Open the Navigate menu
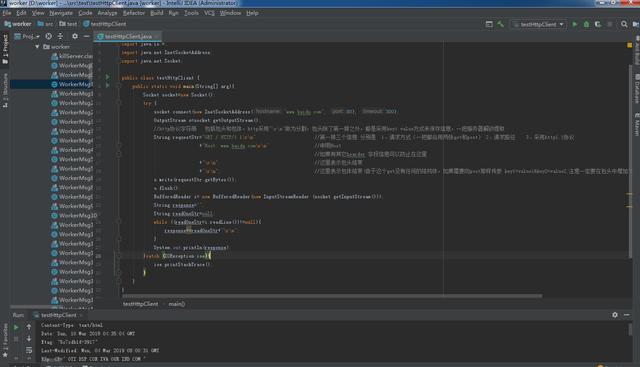This screenshot has height=367, width=640. pos(61,13)
